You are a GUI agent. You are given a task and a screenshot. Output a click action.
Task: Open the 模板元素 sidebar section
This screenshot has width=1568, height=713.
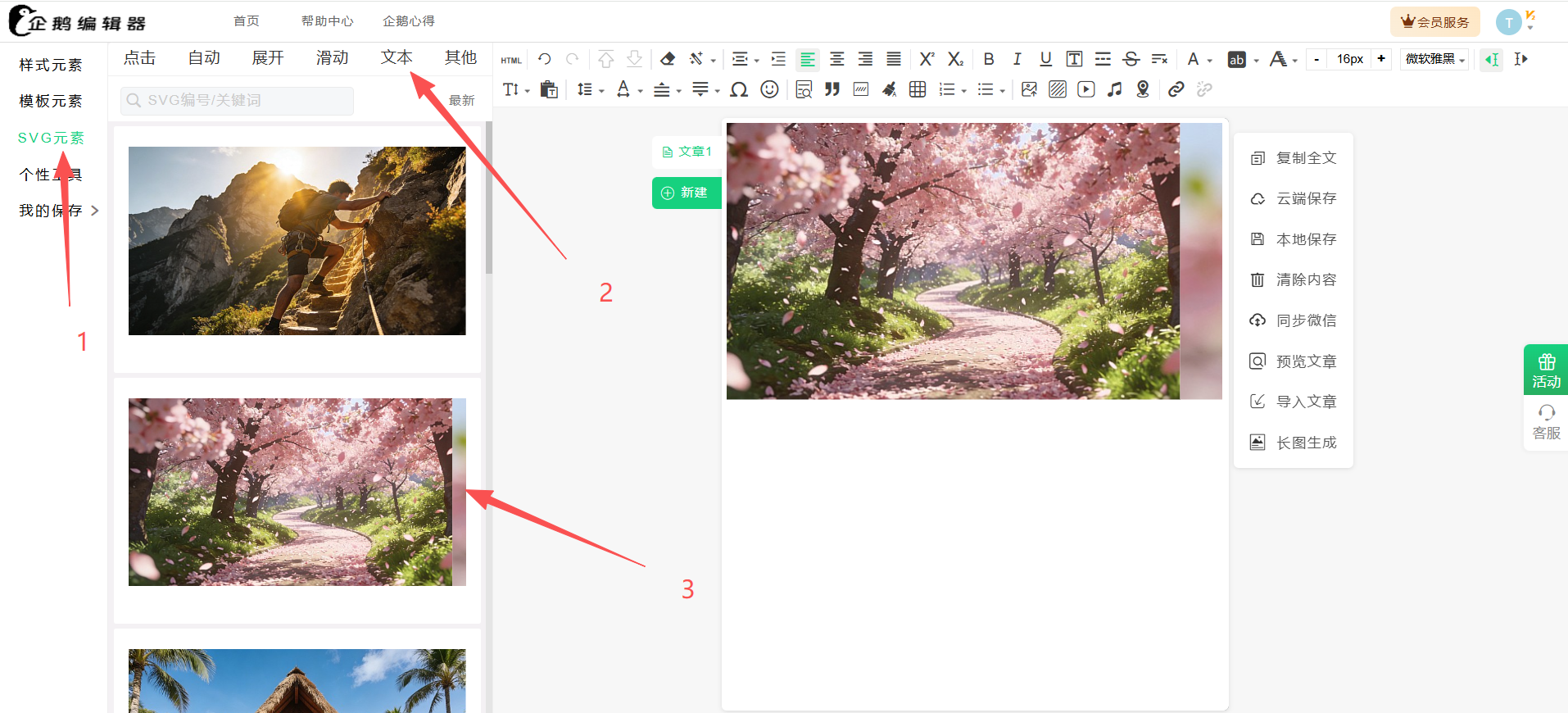(x=51, y=101)
